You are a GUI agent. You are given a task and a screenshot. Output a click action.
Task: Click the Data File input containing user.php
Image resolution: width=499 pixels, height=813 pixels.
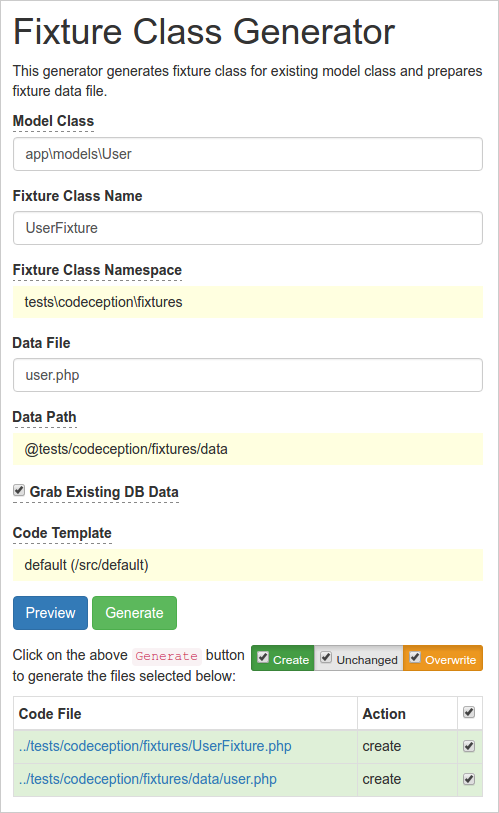click(x=248, y=375)
